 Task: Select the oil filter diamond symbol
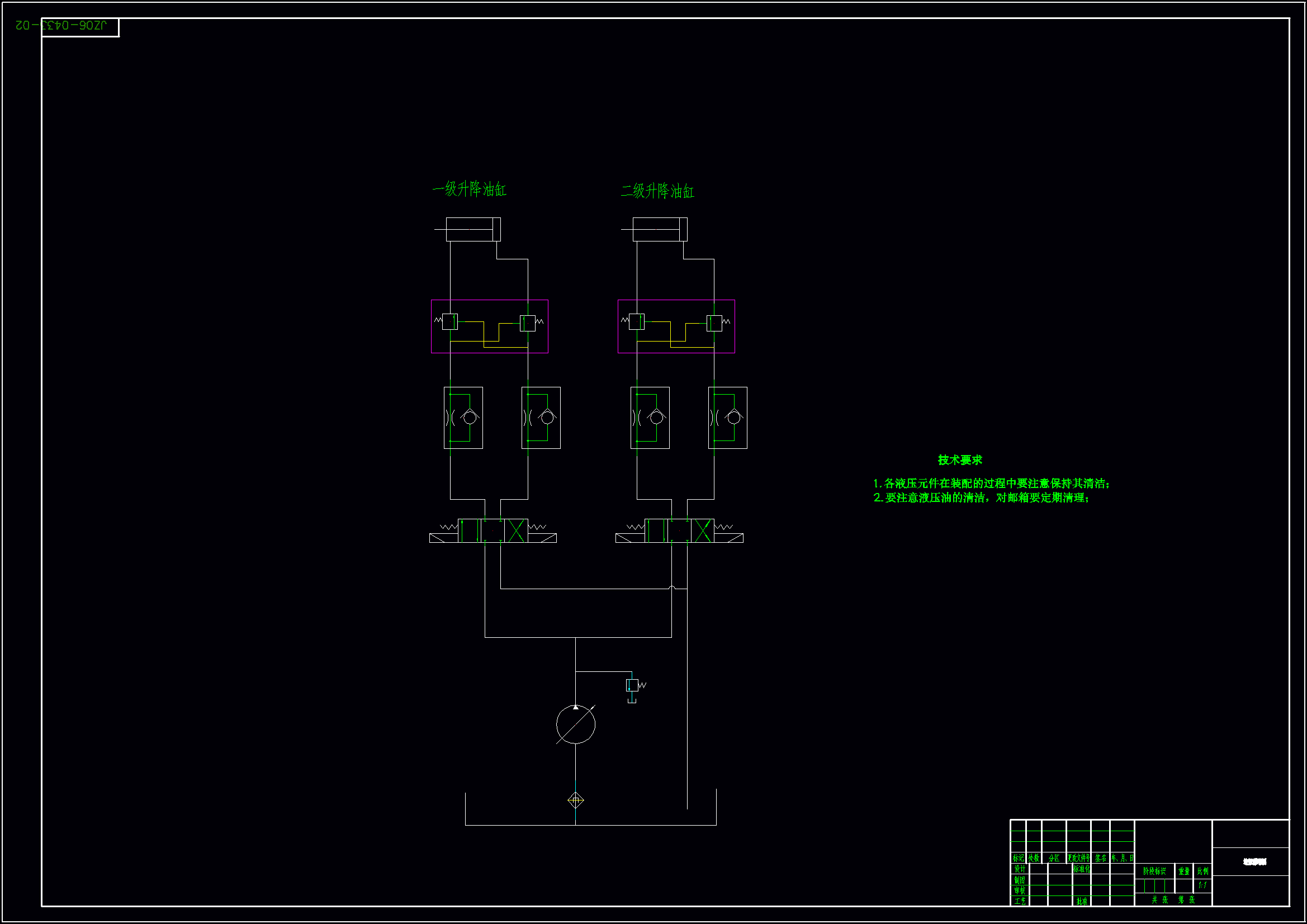point(575,800)
